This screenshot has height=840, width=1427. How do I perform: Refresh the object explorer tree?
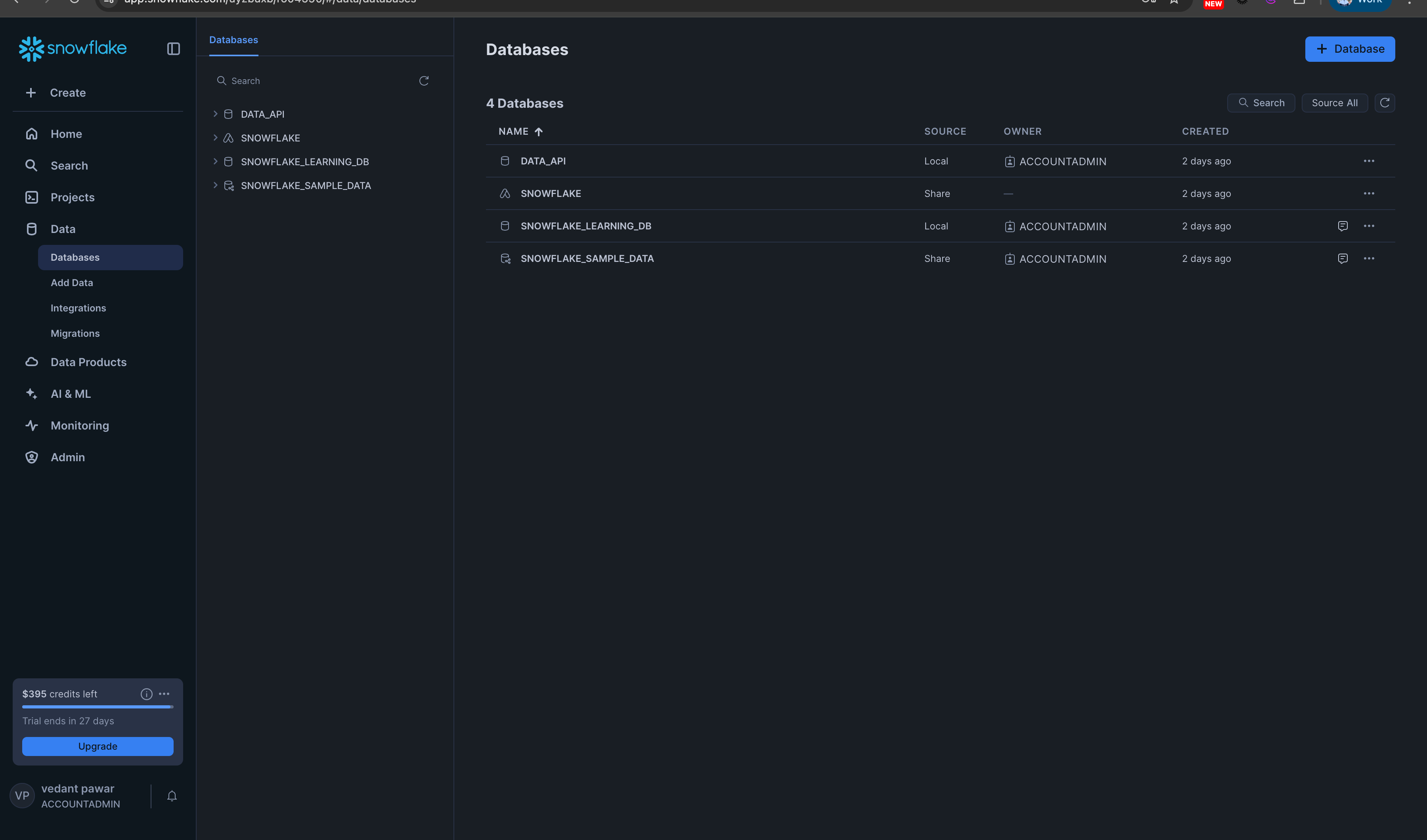pos(424,81)
